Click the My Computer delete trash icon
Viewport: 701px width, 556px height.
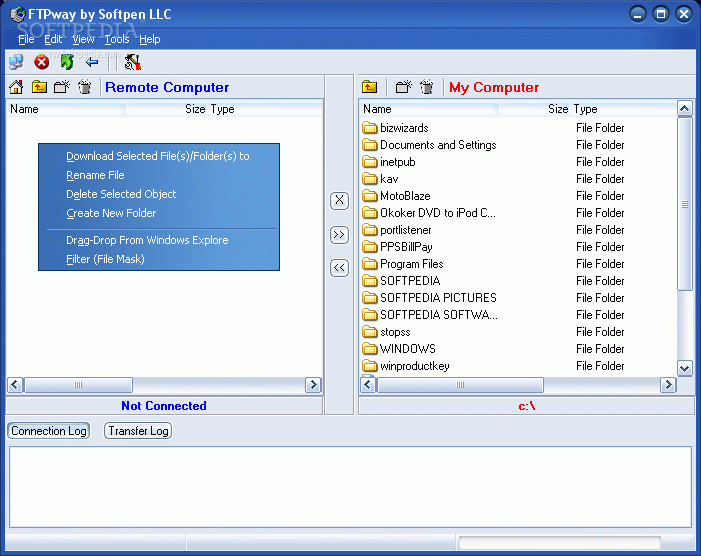(x=427, y=87)
